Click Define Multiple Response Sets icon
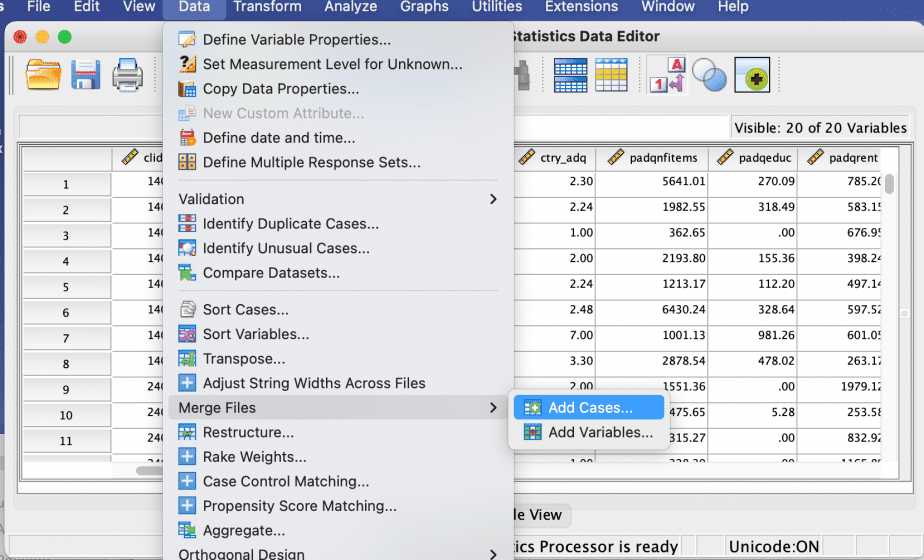 187,162
